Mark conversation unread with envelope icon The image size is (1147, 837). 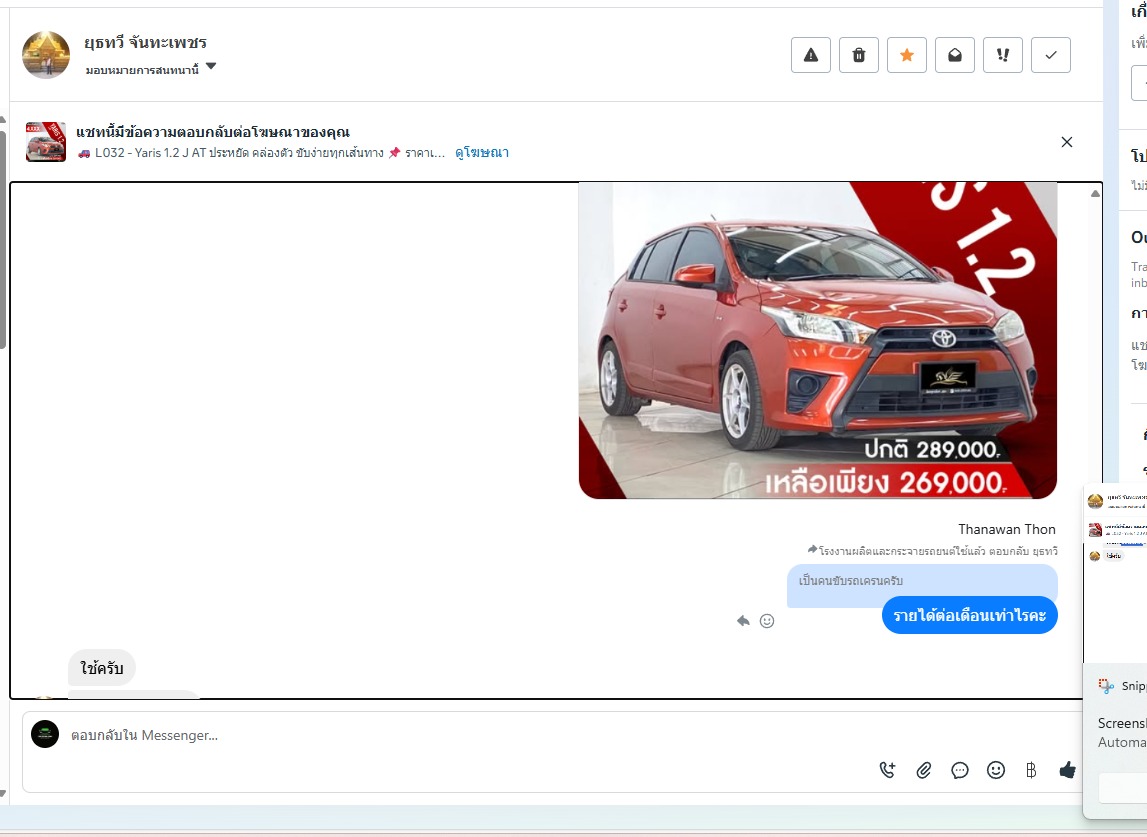click(x=955, y=55)
